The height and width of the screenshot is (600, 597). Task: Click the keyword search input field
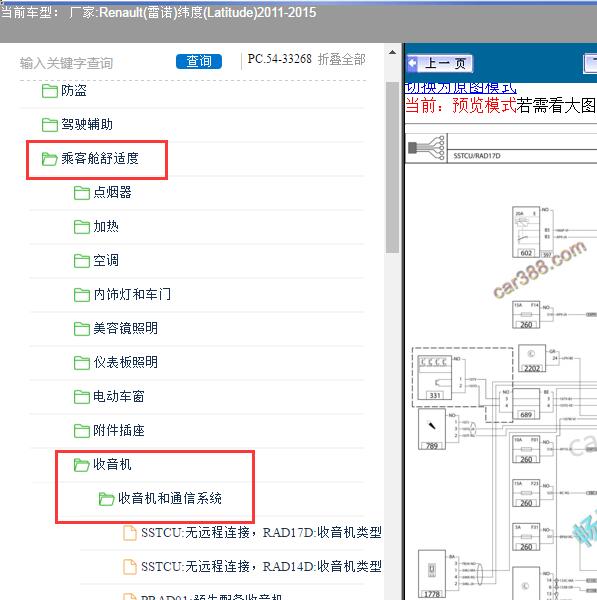[94, 63]
